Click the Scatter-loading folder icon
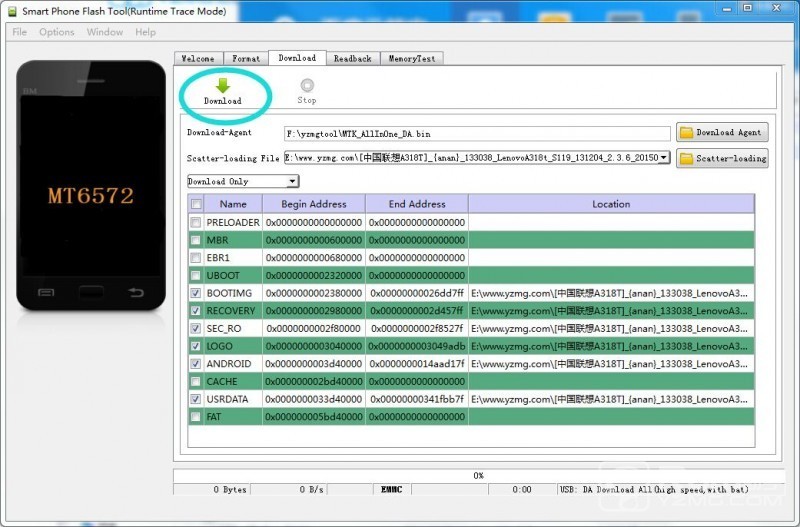 (x=687, y=158)
